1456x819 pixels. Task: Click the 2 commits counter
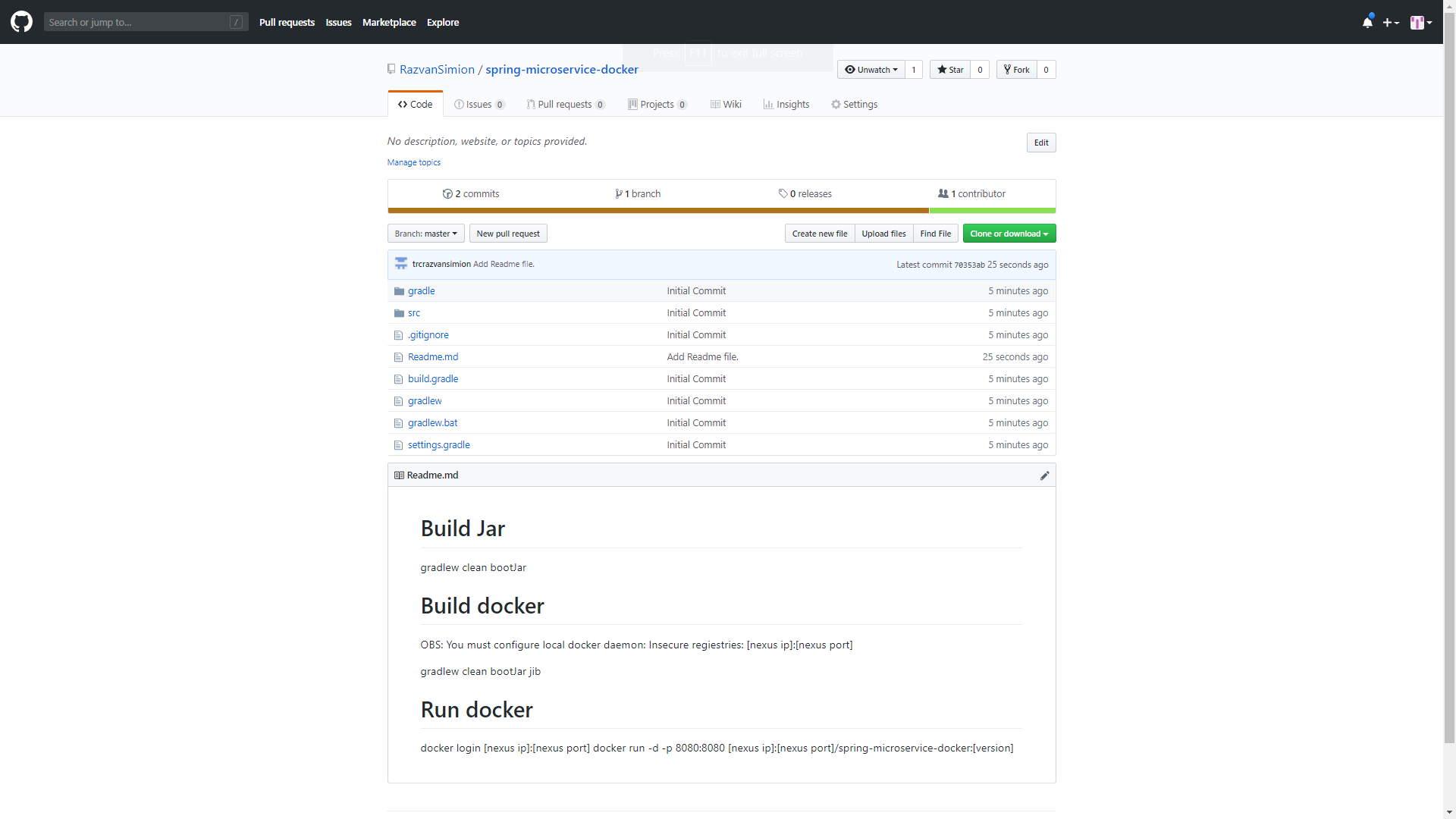tap(471, 194)
